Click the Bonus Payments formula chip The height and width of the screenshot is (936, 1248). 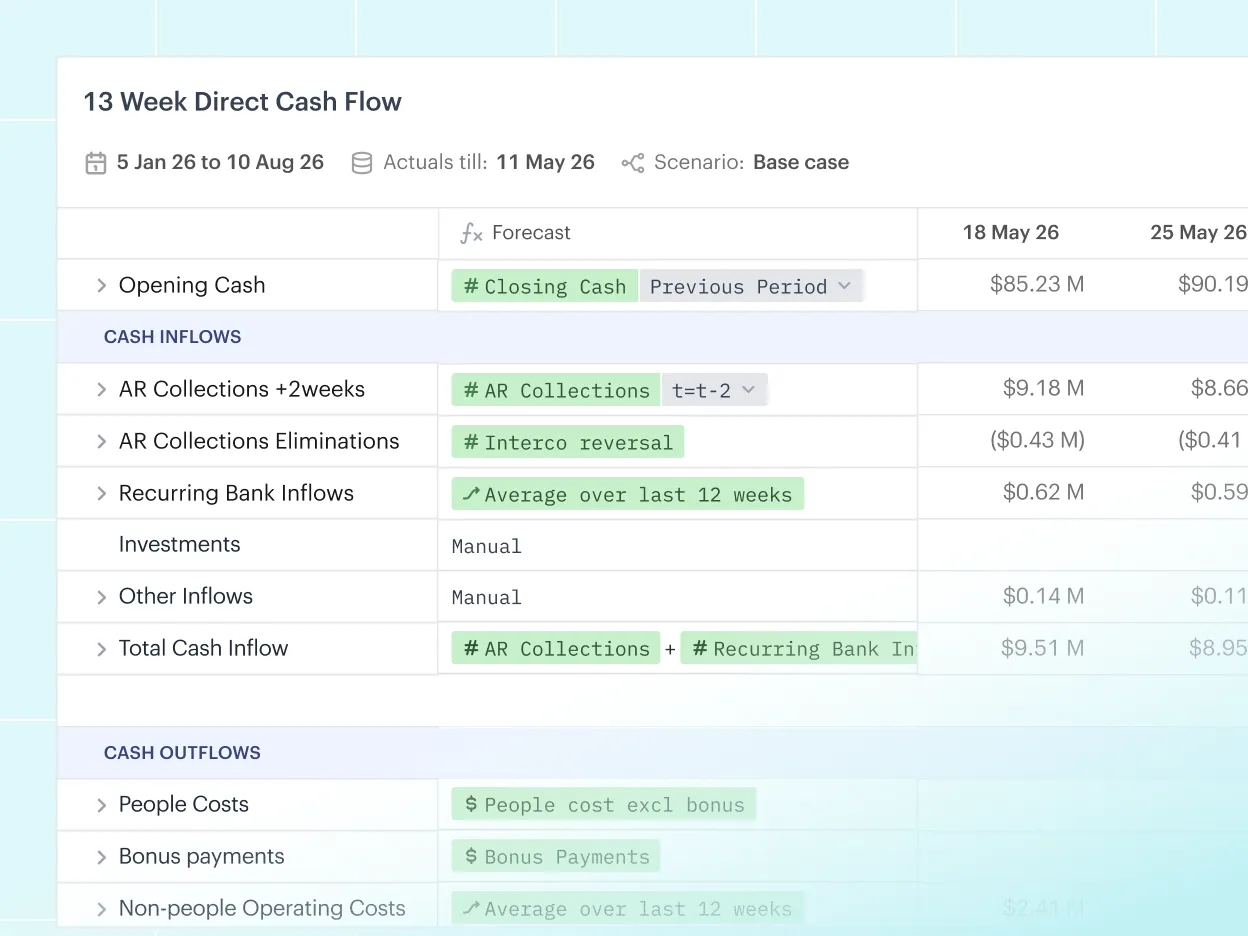pyautogui.click(x=556, y=856)
